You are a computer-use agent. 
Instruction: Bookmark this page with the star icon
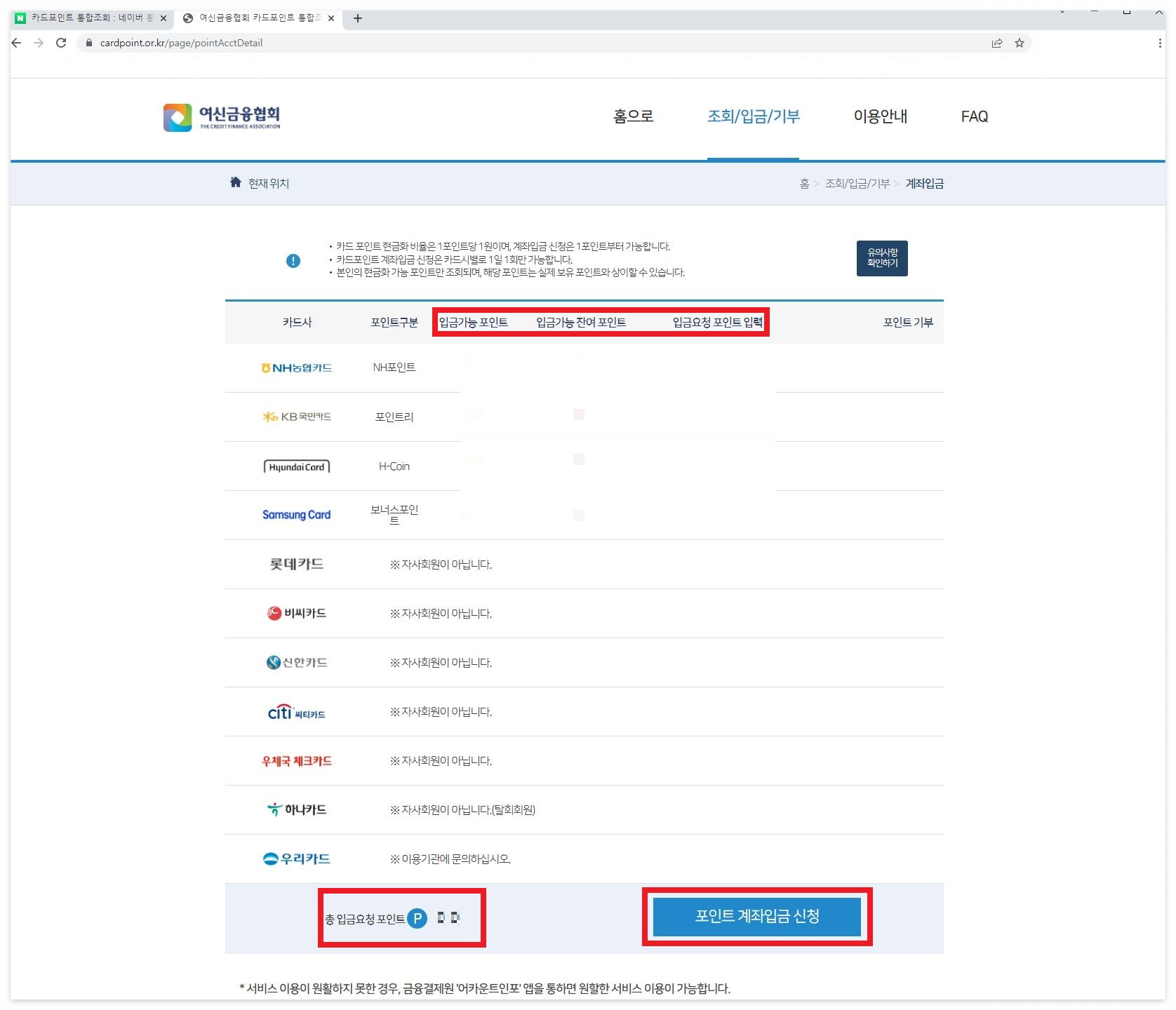coord(1020,43)
